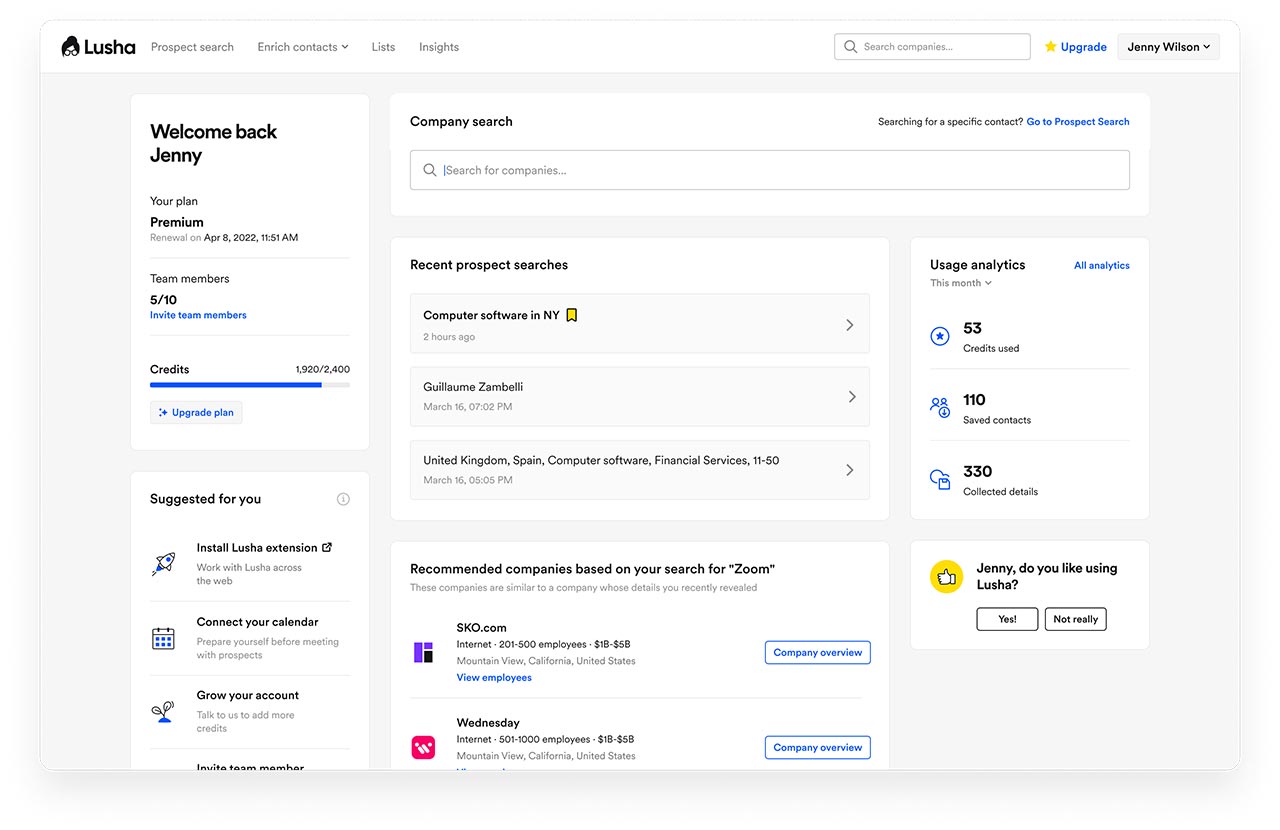Click the Lusha logo

(x=98, y=47)
